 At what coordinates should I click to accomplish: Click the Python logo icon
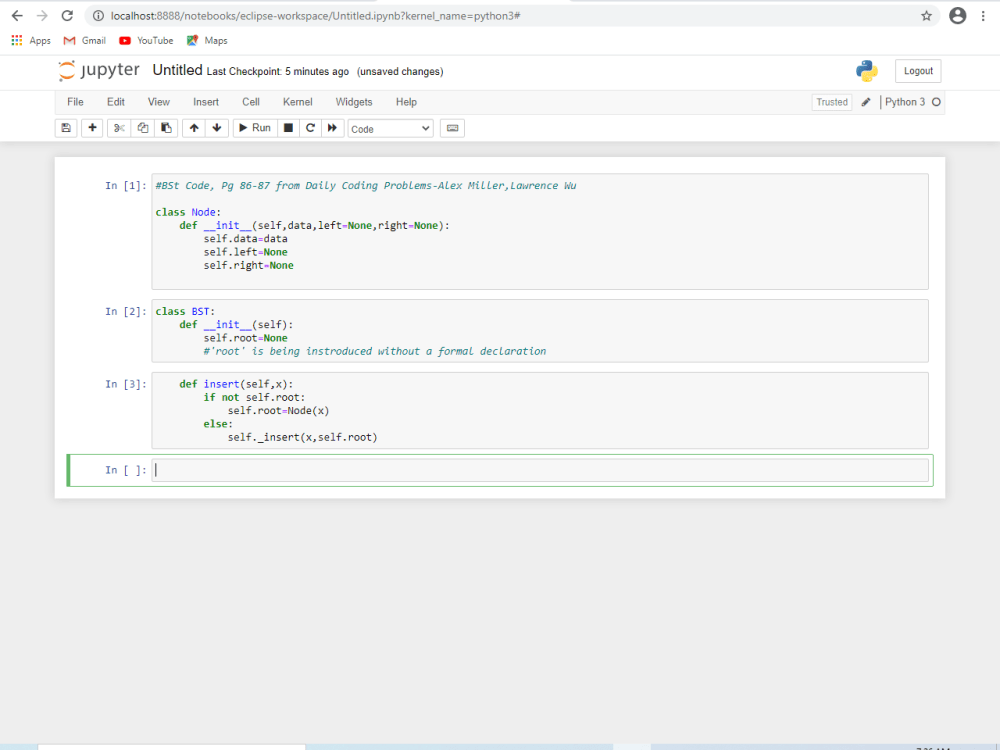coord(867,71)
